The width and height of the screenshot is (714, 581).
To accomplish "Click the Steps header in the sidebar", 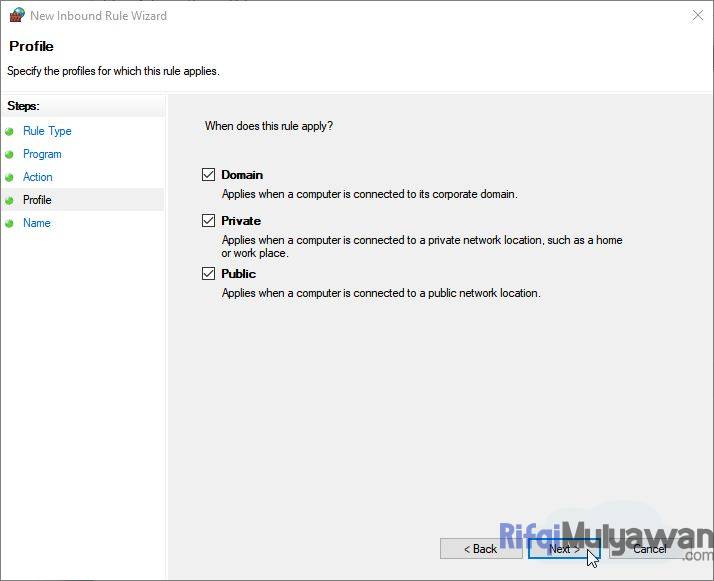I will [x=23, y=106].
